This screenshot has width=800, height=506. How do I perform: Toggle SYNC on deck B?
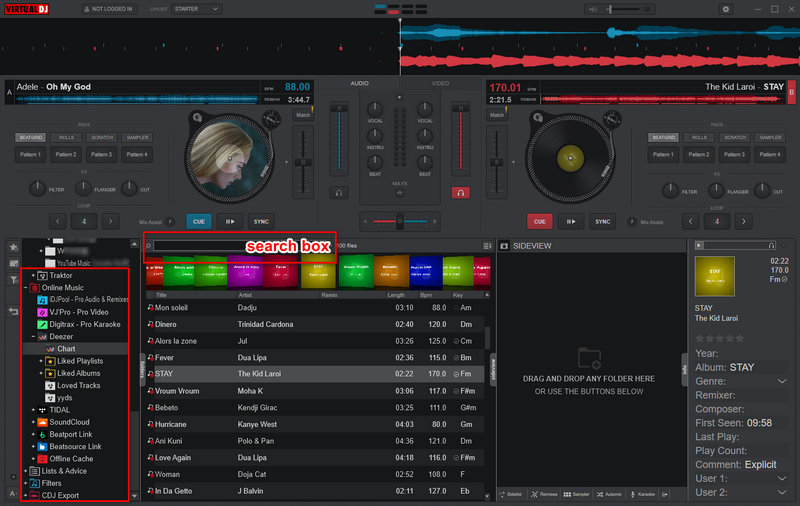pos(603,222)
